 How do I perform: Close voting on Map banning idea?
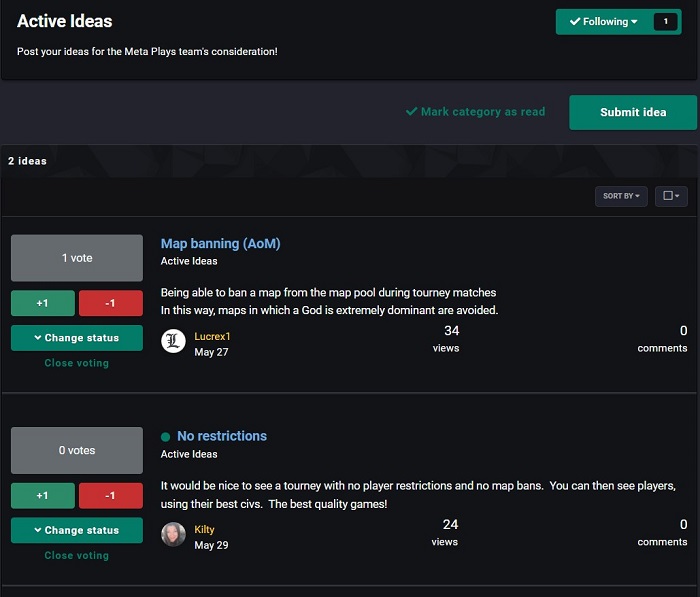pos(77,363)
